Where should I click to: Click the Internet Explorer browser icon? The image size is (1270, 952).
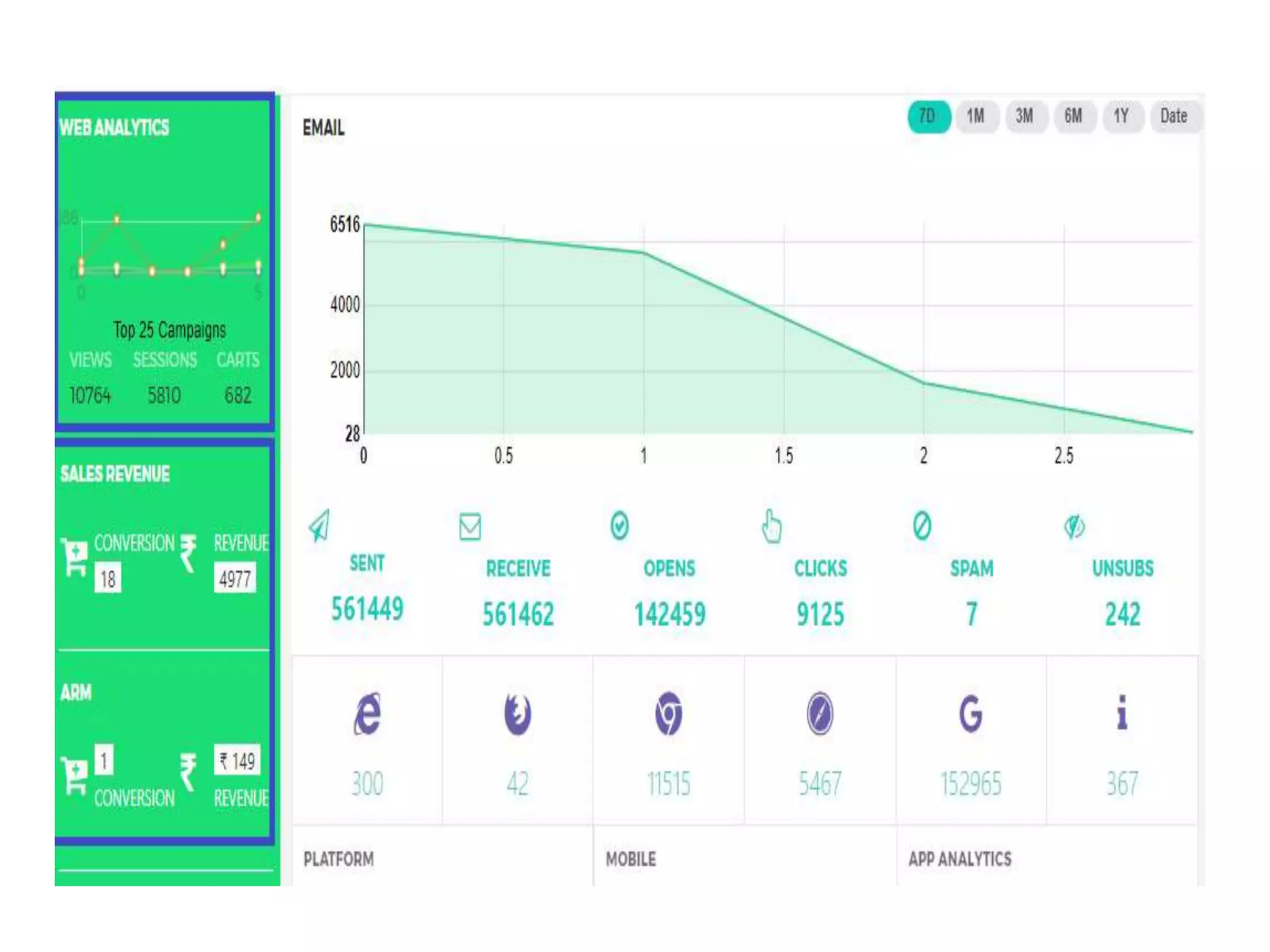(368, 714)
